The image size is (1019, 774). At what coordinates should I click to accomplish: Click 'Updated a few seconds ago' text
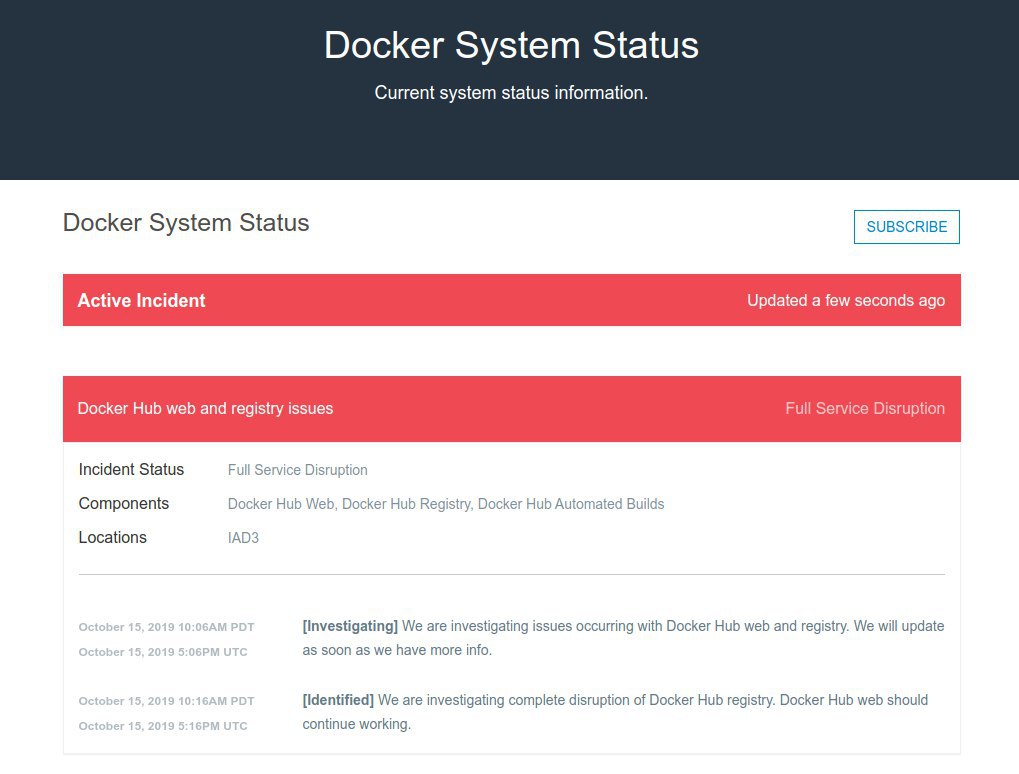(x=845, y=300)
